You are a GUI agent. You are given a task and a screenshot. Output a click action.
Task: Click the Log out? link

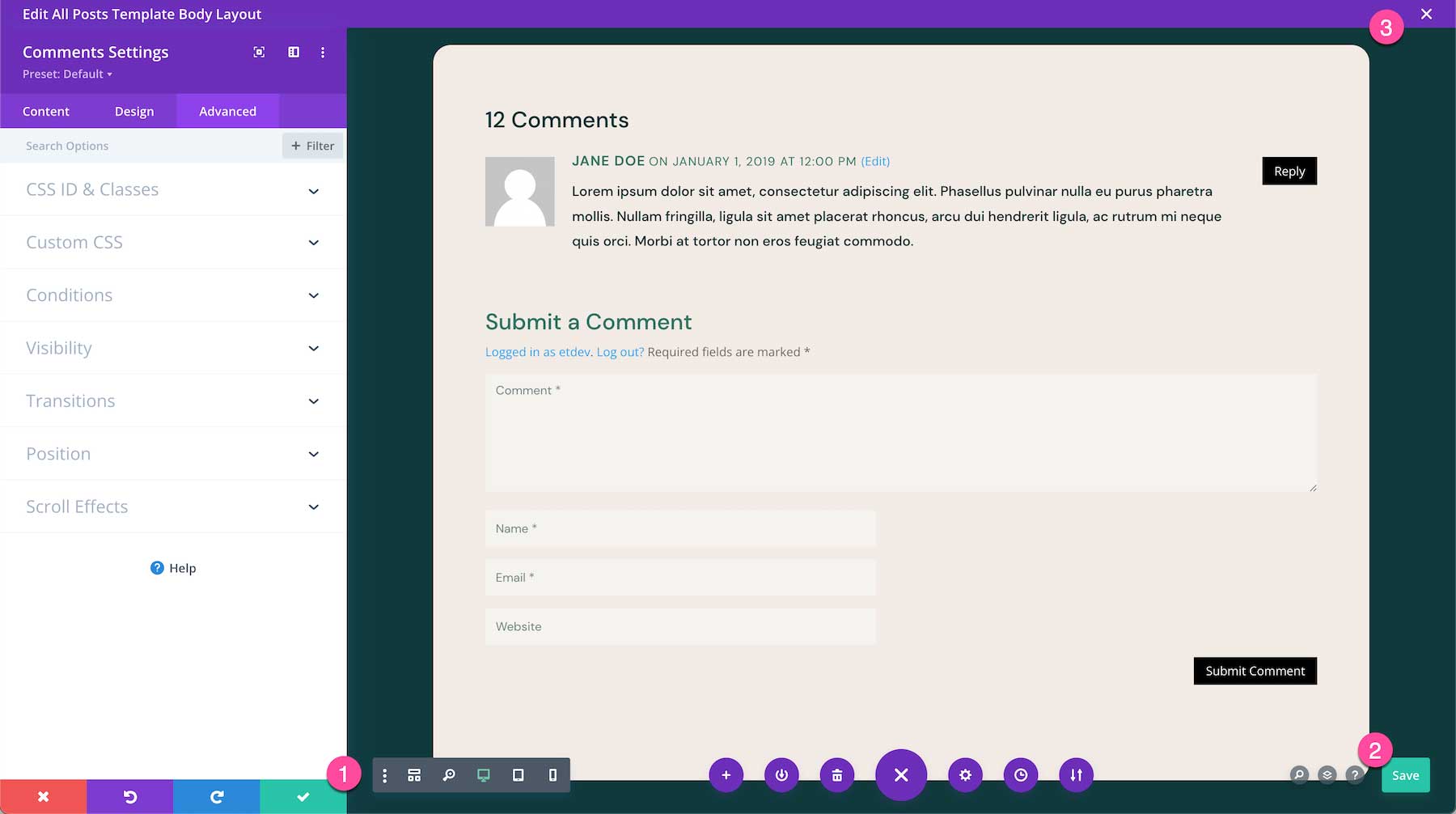(620, 352)
